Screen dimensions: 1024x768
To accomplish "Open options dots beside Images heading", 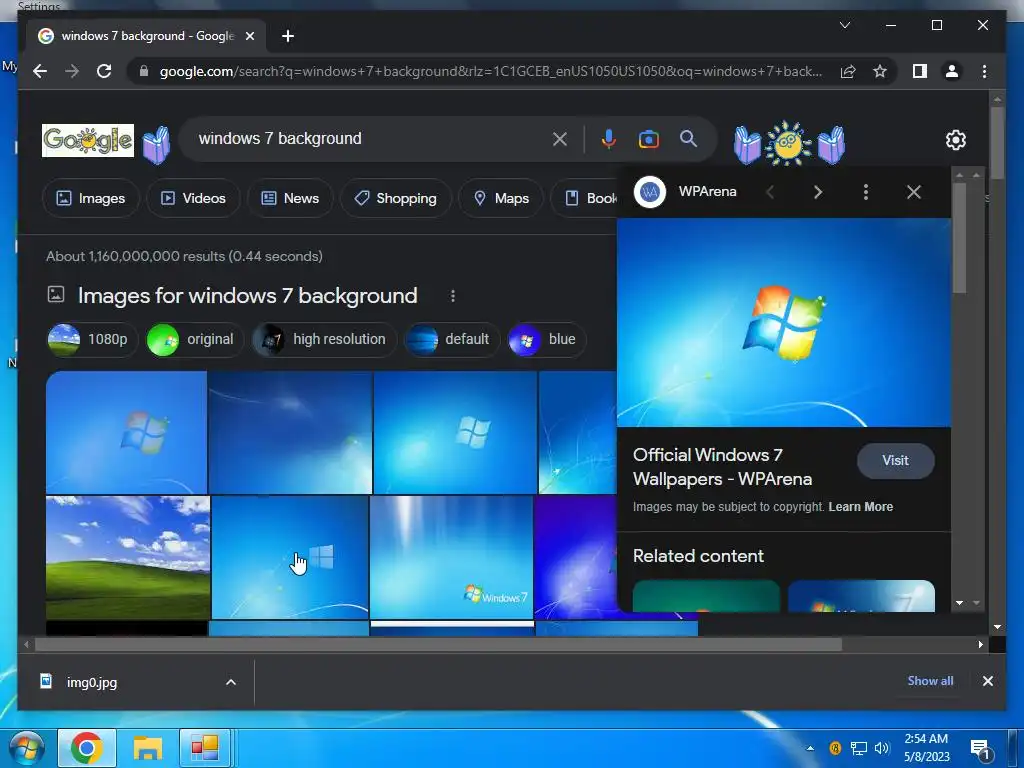I will click(453, 296).
